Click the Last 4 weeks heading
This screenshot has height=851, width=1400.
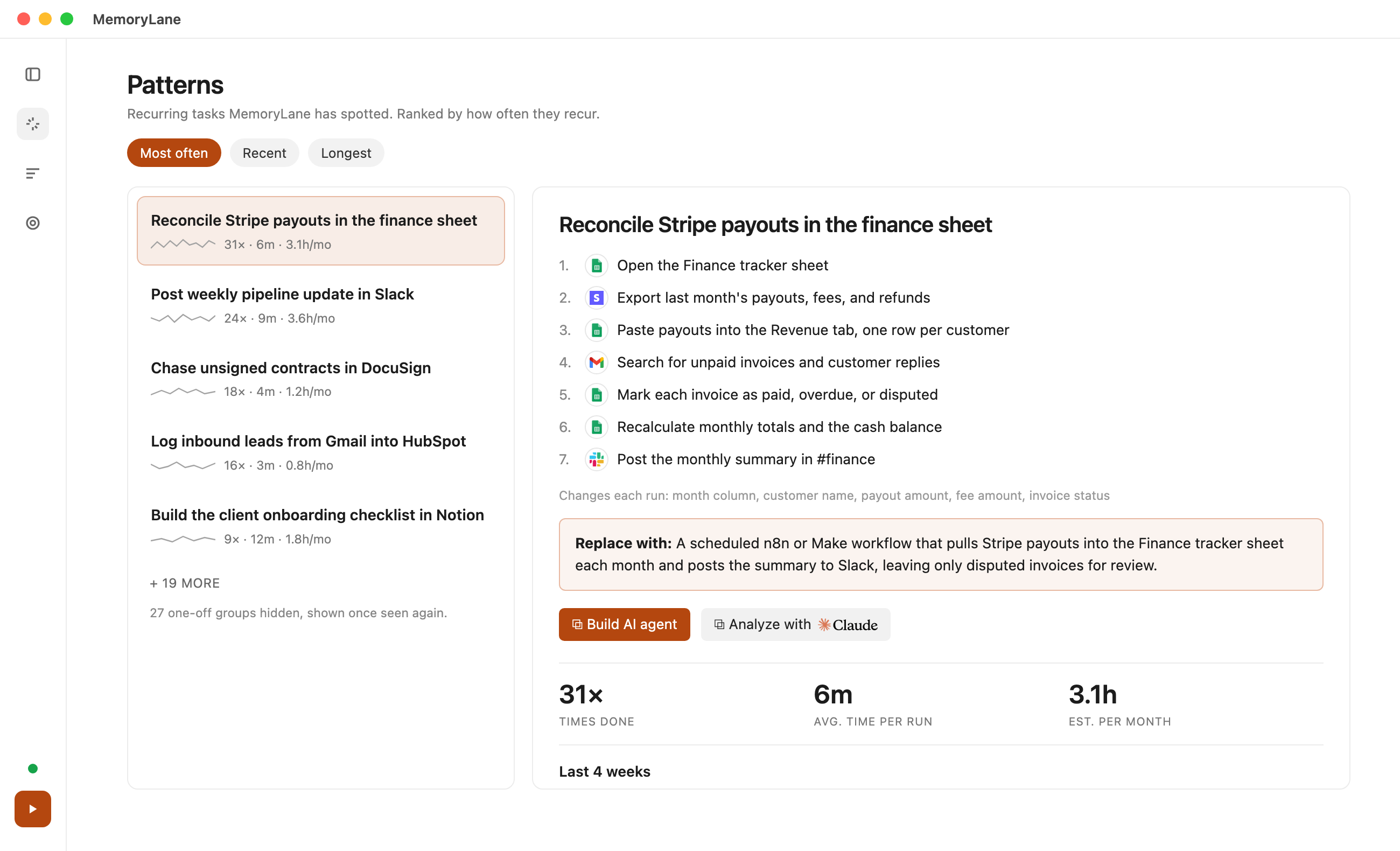click(605, 771)
